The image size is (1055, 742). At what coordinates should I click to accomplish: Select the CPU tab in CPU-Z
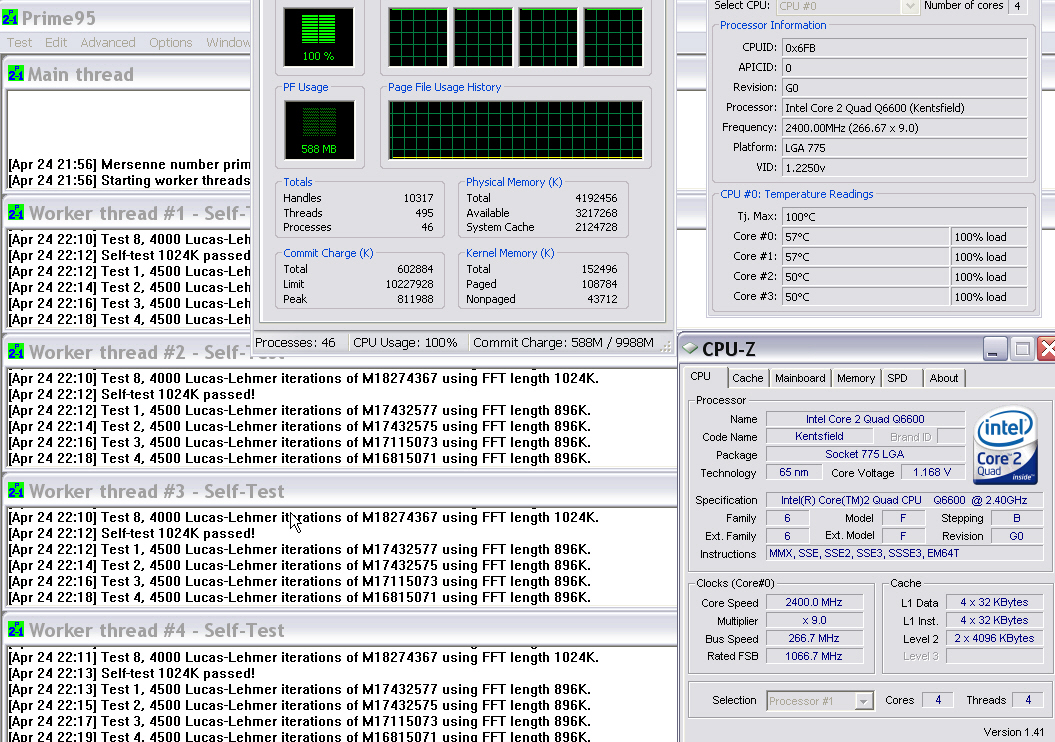(x=701, y=377)
